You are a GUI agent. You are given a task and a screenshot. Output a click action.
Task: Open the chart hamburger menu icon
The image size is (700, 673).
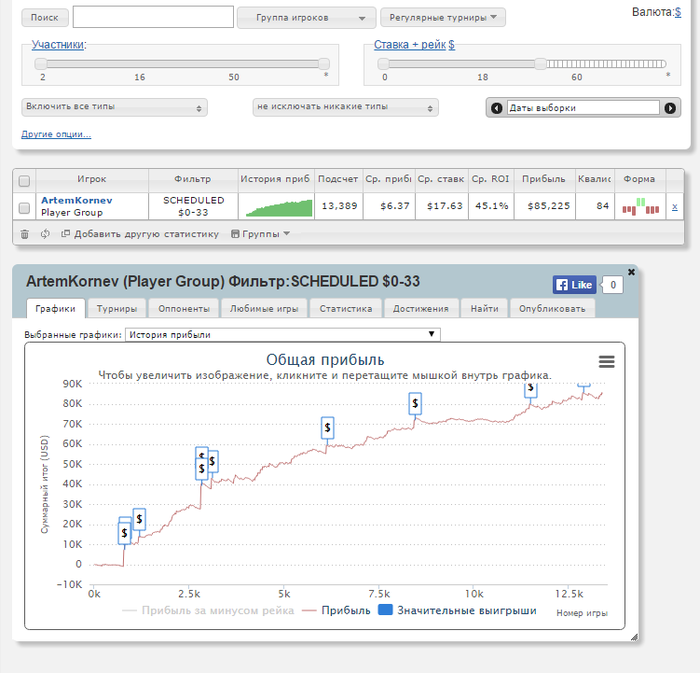606,361
